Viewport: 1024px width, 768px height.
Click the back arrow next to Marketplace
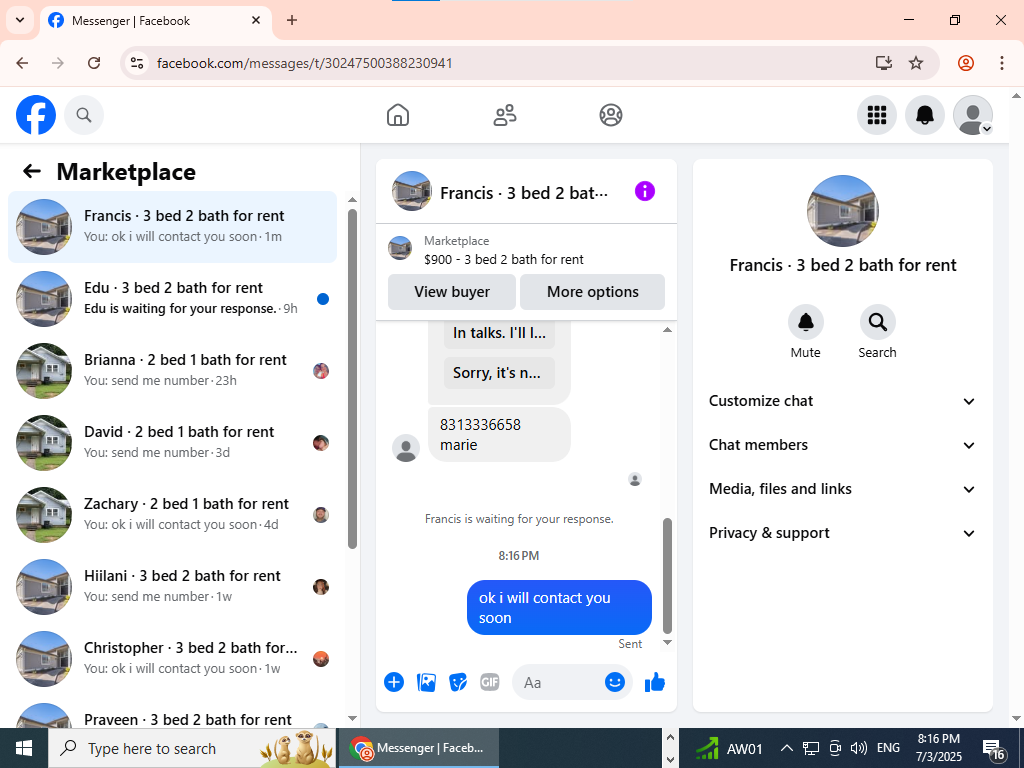click(32, 171)
